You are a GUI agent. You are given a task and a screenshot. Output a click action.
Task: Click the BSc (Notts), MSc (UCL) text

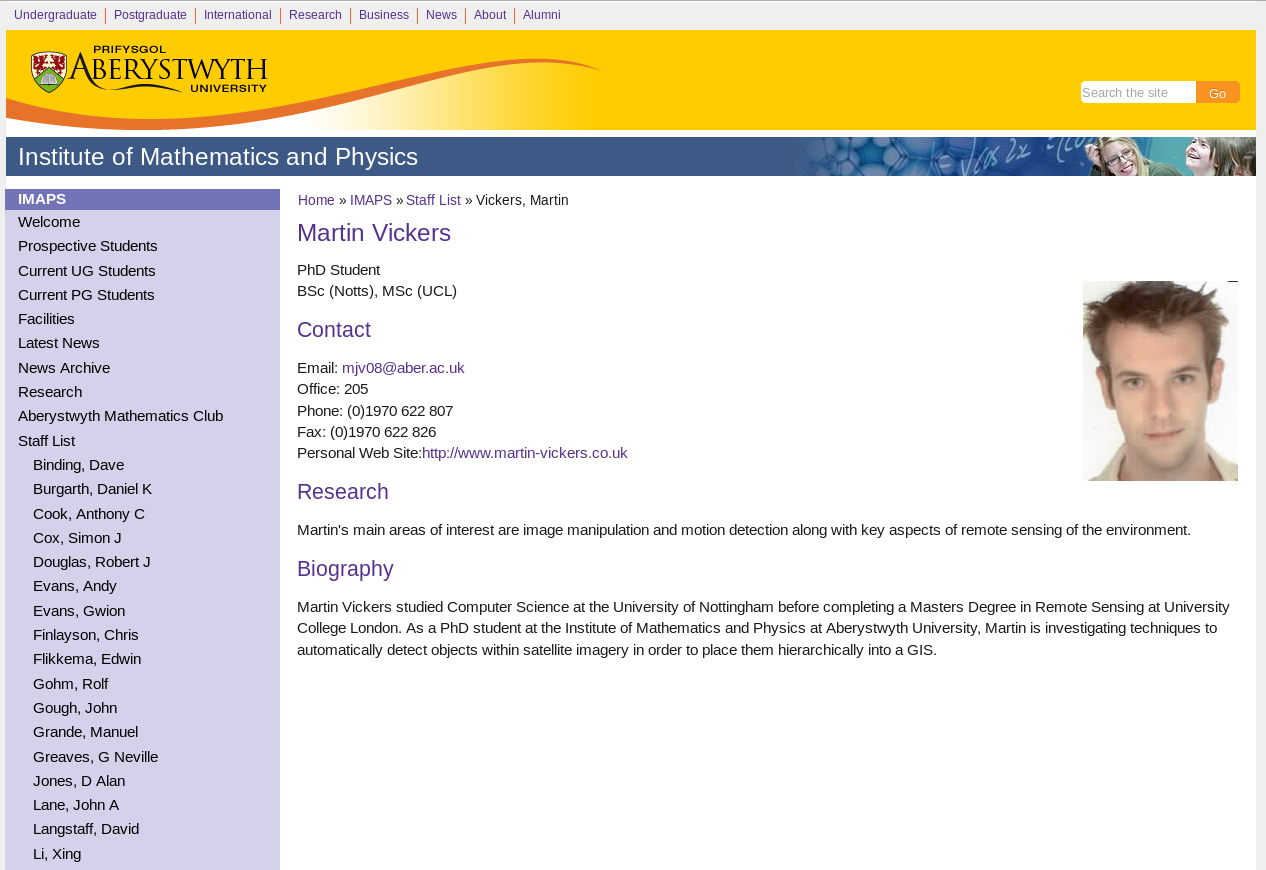point(377,291)
